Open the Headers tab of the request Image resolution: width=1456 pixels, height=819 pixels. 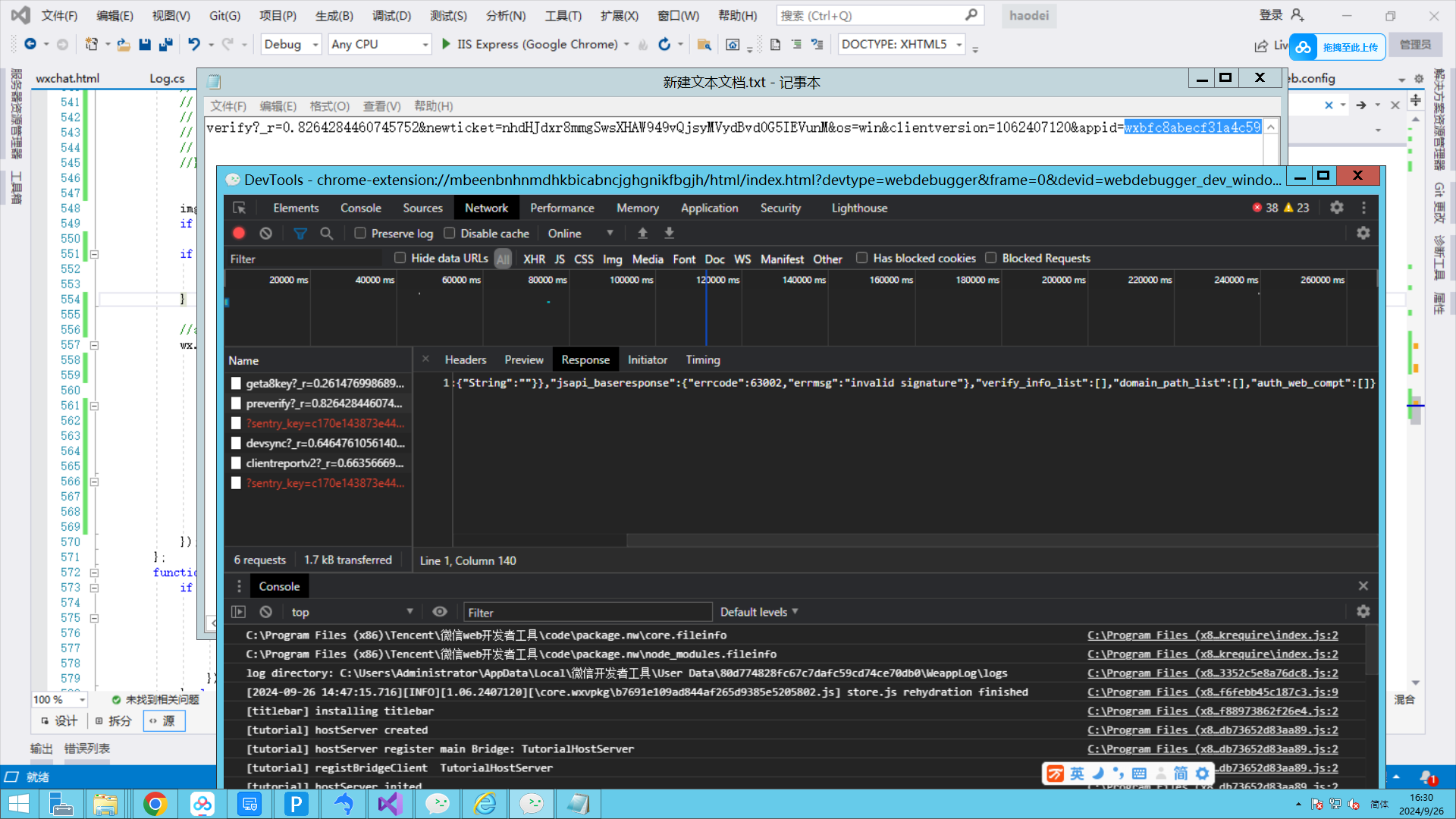tap(465, 360)
